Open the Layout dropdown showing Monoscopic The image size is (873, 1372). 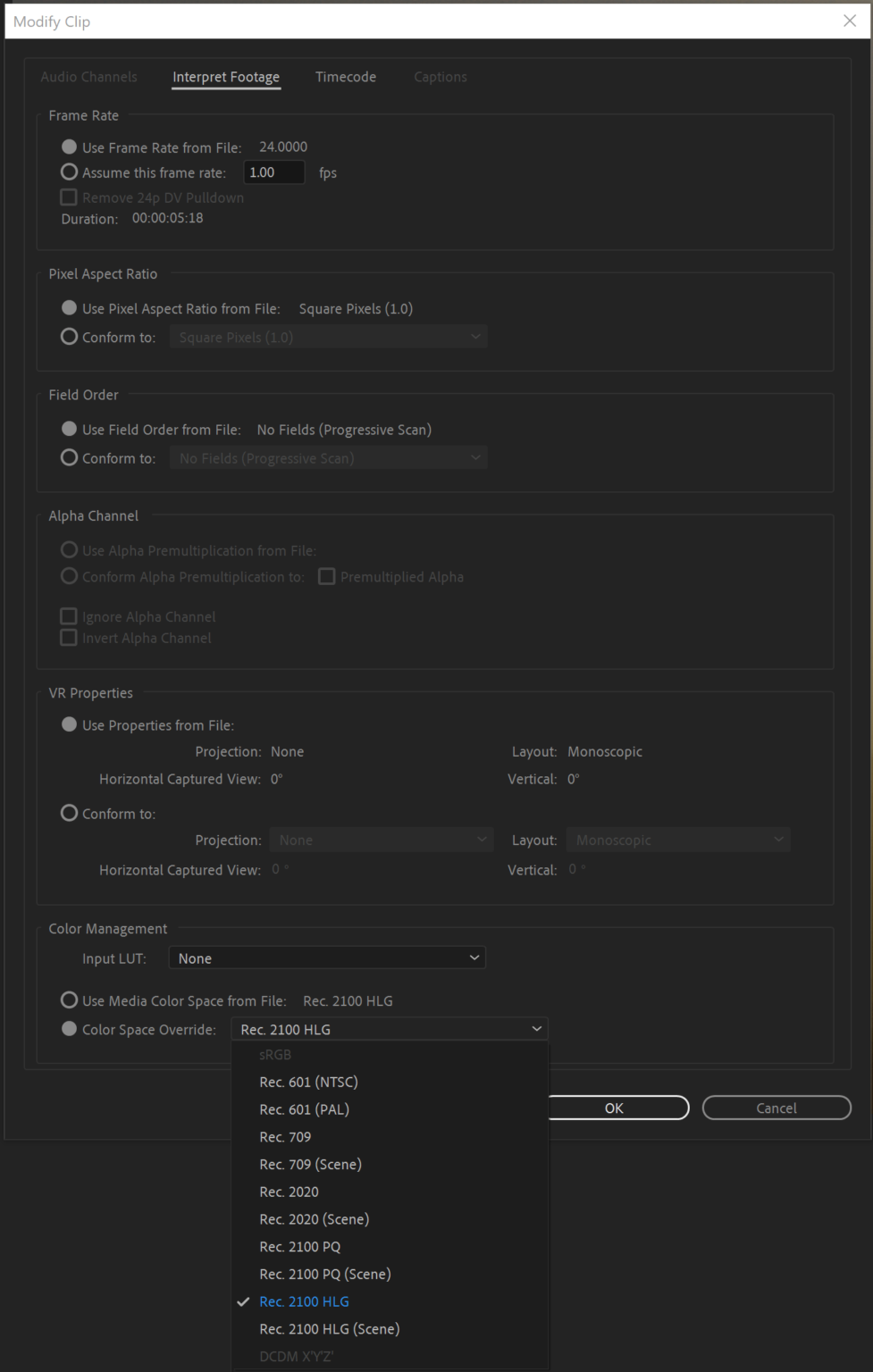tap(677, 839)
